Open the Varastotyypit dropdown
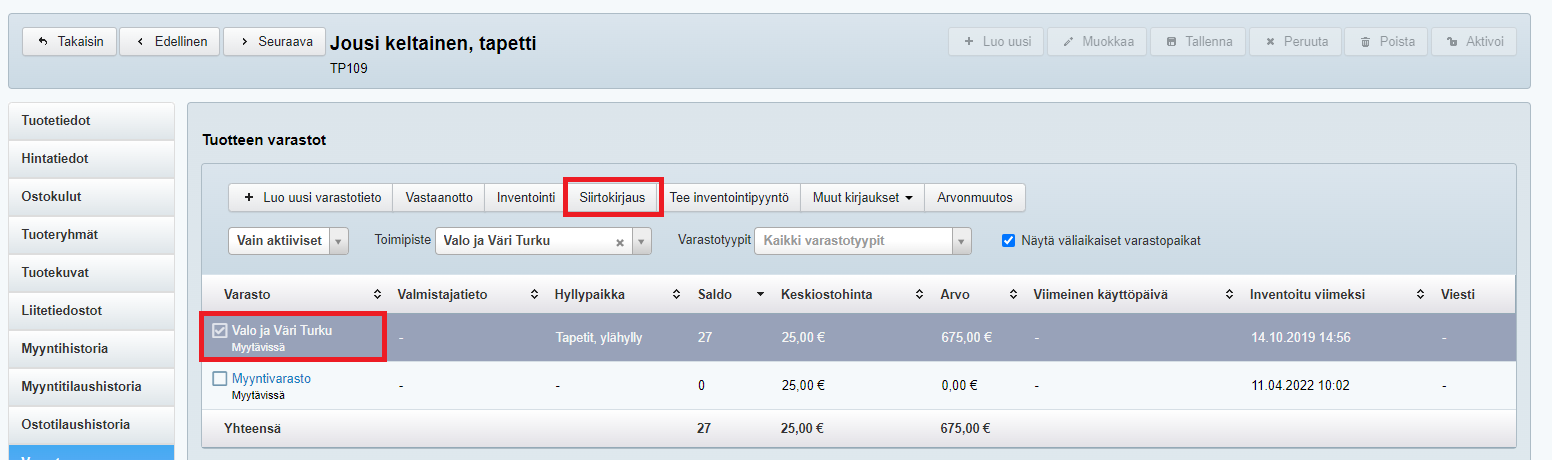Viewport: 1552px width, 460px height. pyautogui.click(x=862, y=241)
